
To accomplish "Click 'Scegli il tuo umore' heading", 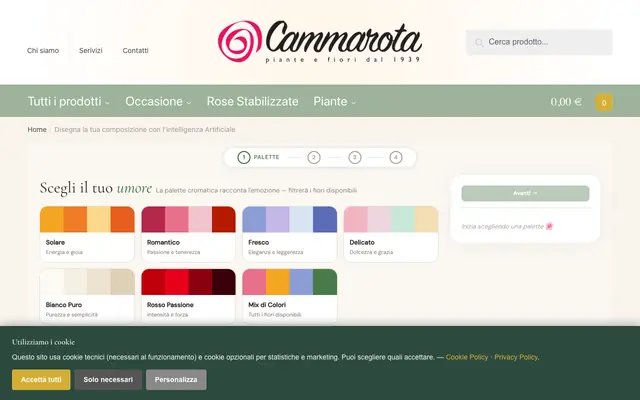I will point(96,188).
